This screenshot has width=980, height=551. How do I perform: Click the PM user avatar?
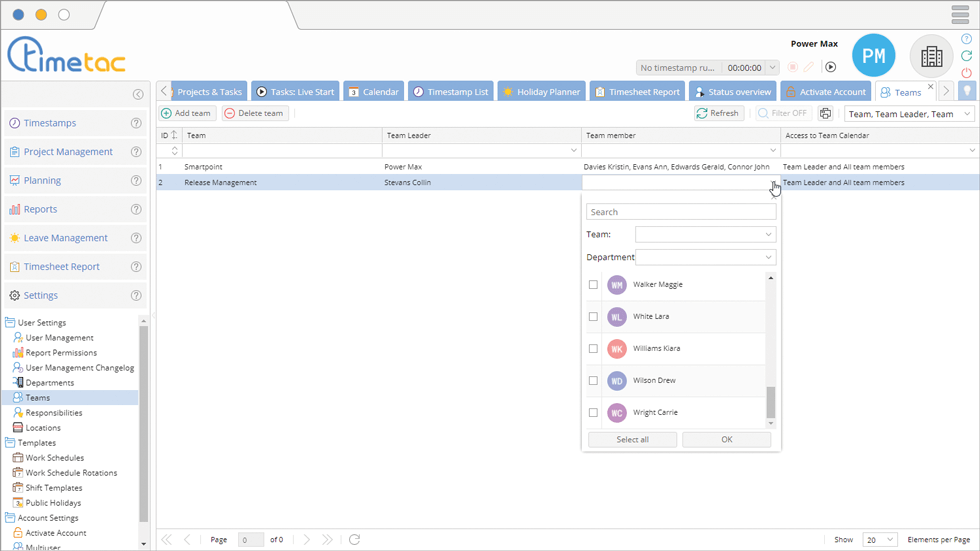tap(873, 57)
